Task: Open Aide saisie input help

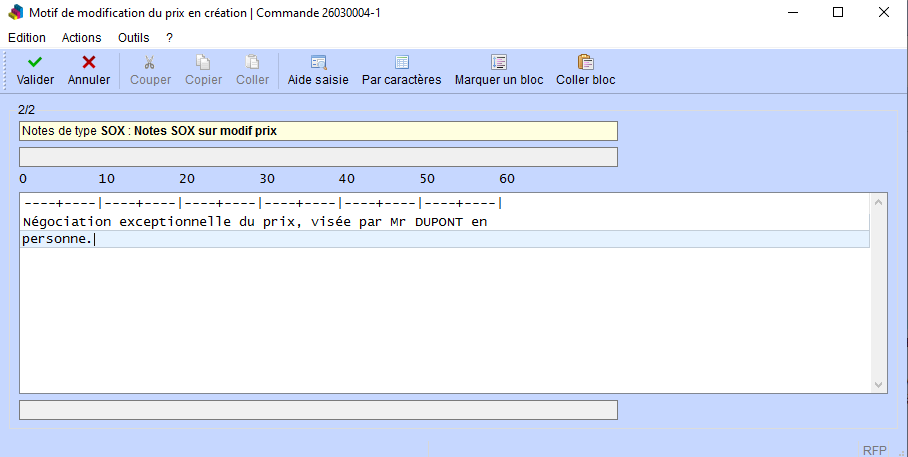Action: click(x=318, y=62)
